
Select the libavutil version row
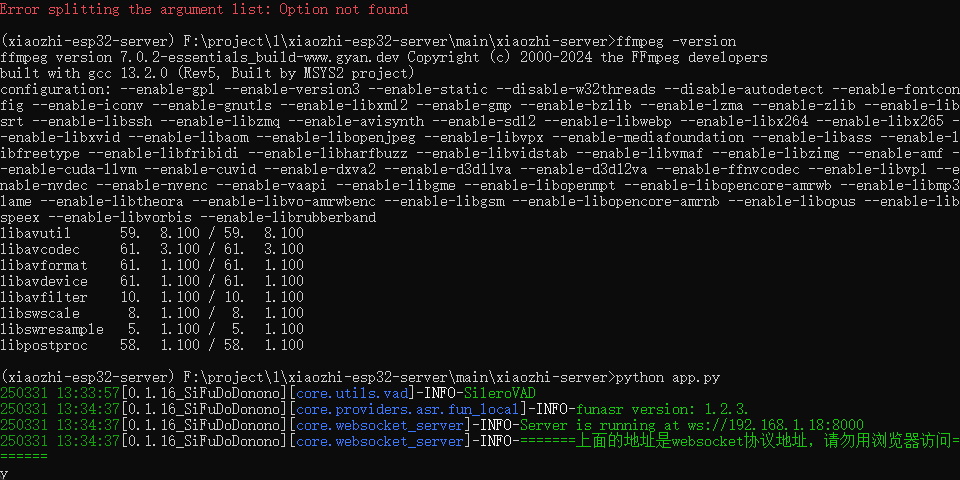(152, 233)
